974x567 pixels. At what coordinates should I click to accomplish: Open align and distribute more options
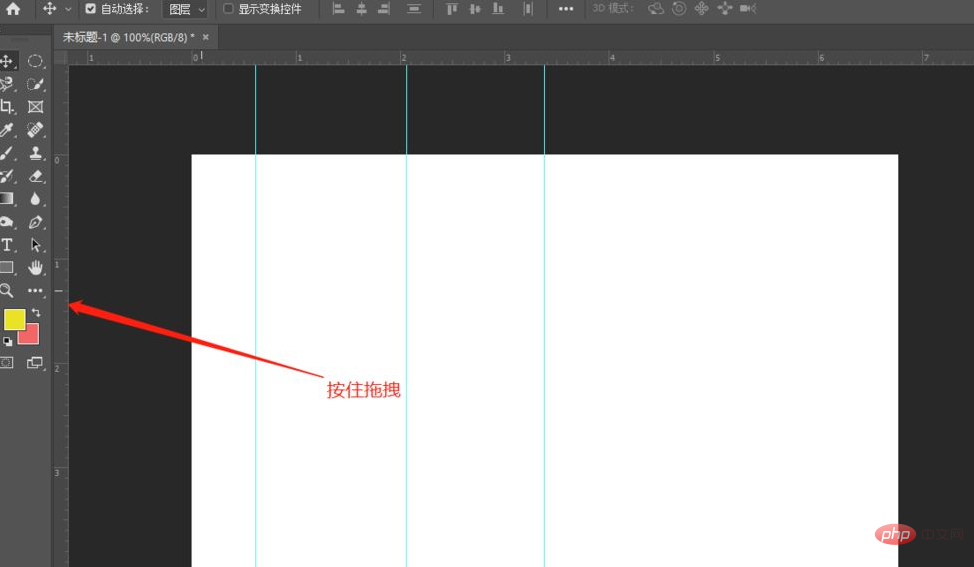[x=566, y=9]
